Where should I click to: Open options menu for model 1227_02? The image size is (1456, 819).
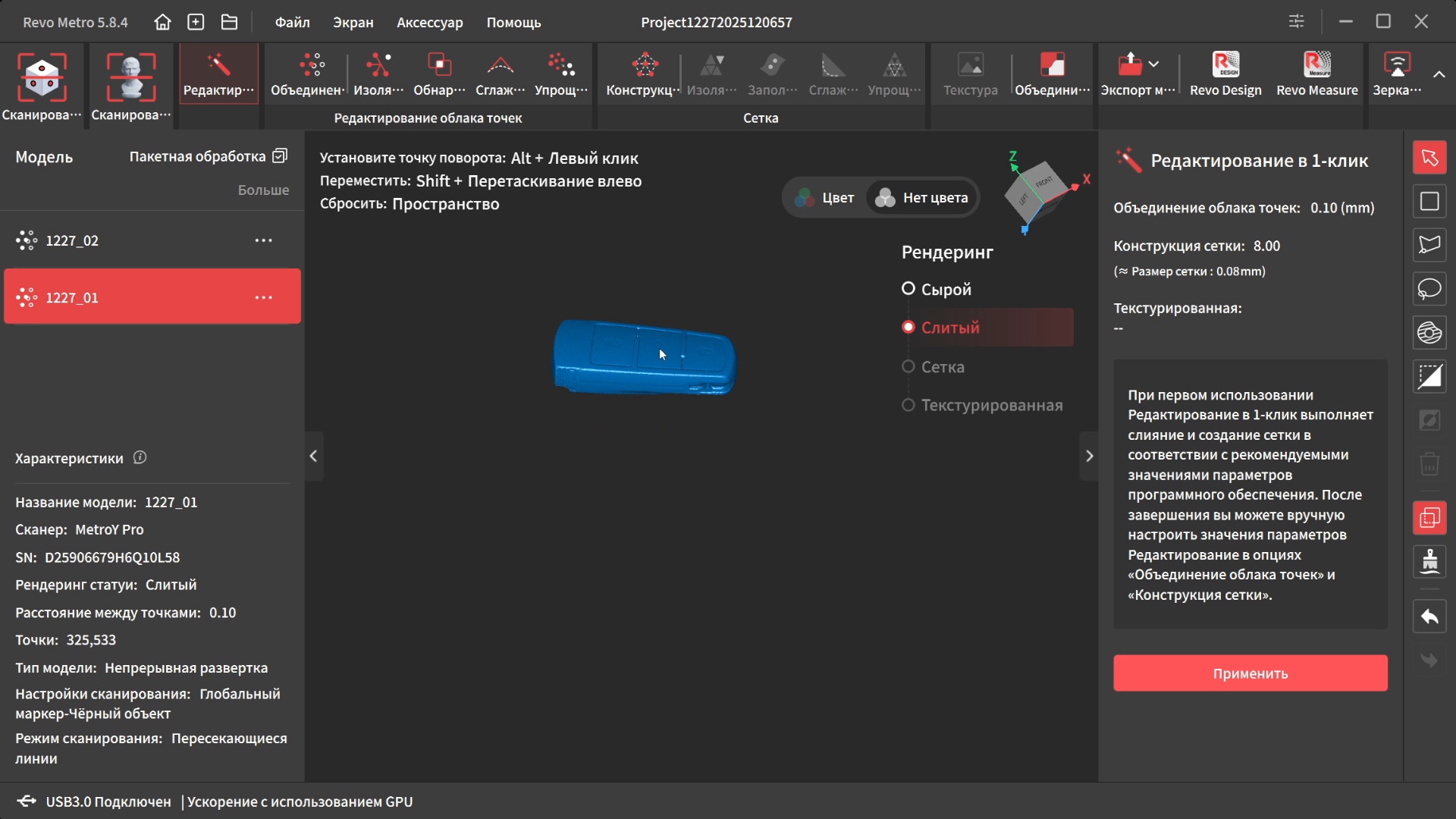263,240
